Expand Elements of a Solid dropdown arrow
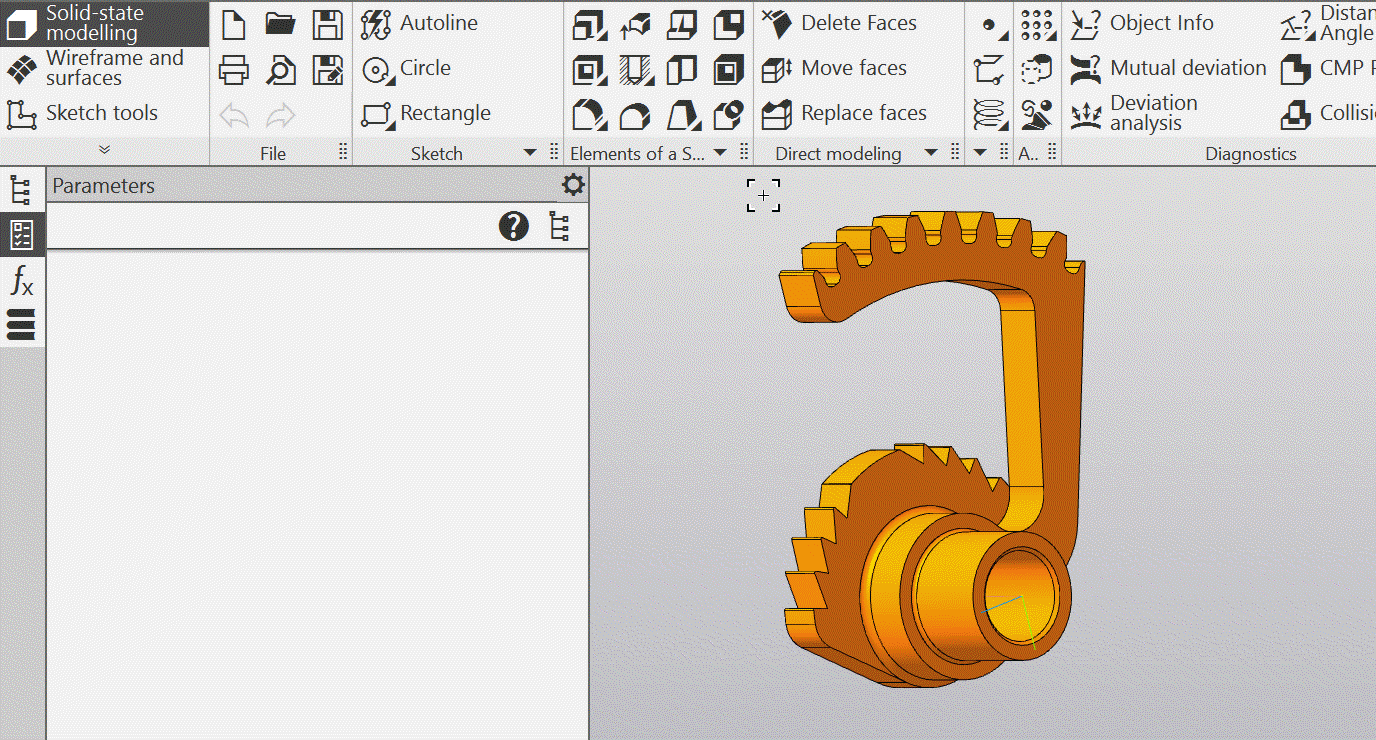This screenshot has width=1376, height=740. point(720,153)
